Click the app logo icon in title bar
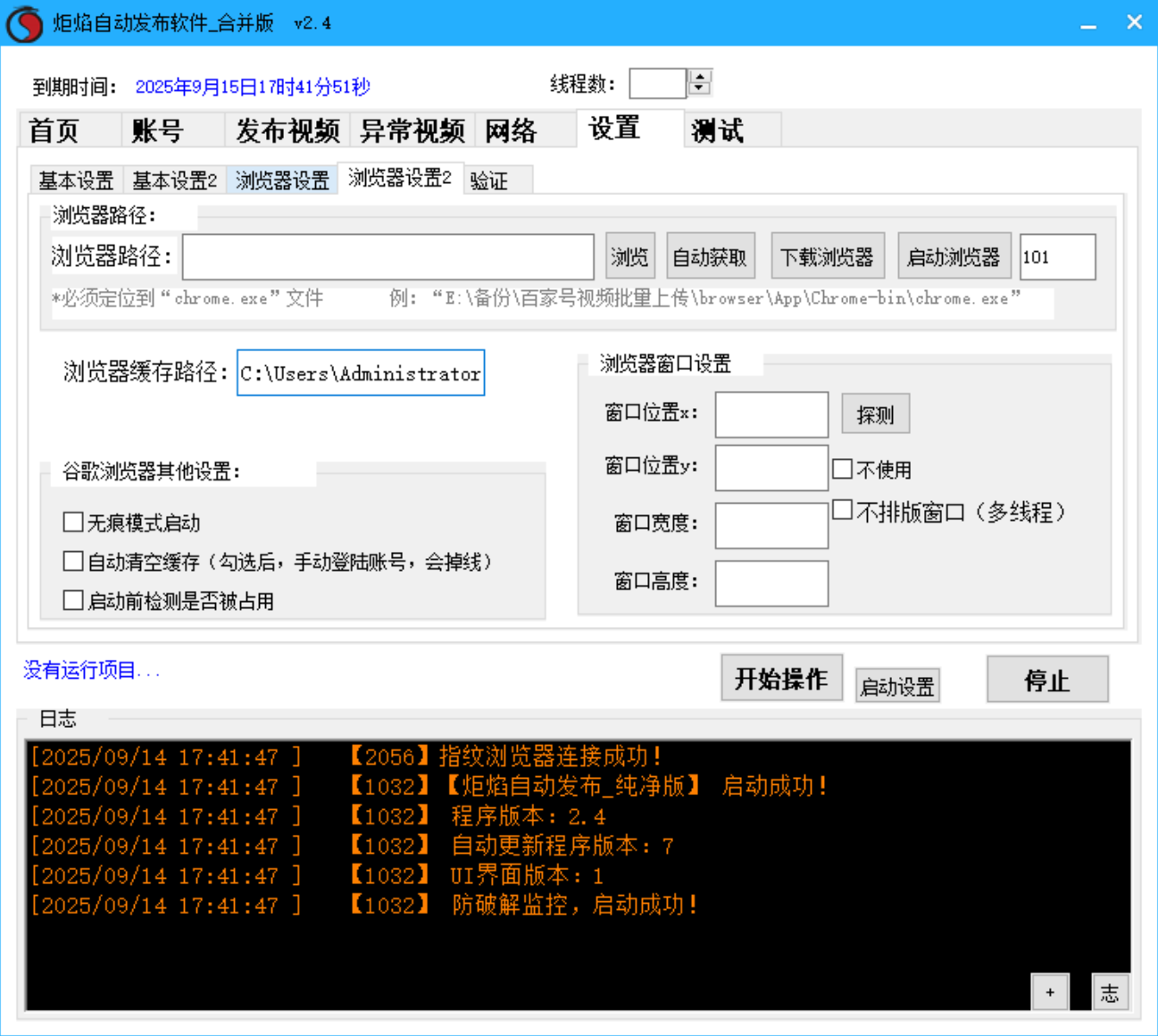 tap(24, 23)
